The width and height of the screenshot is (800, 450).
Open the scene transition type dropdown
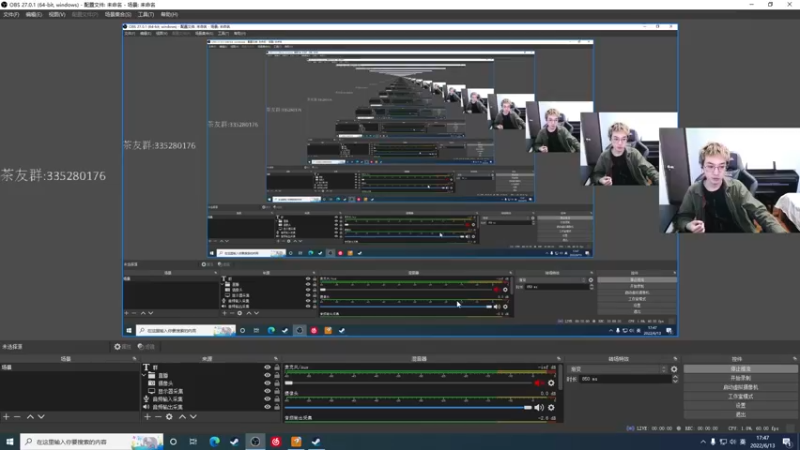[618, 369]
